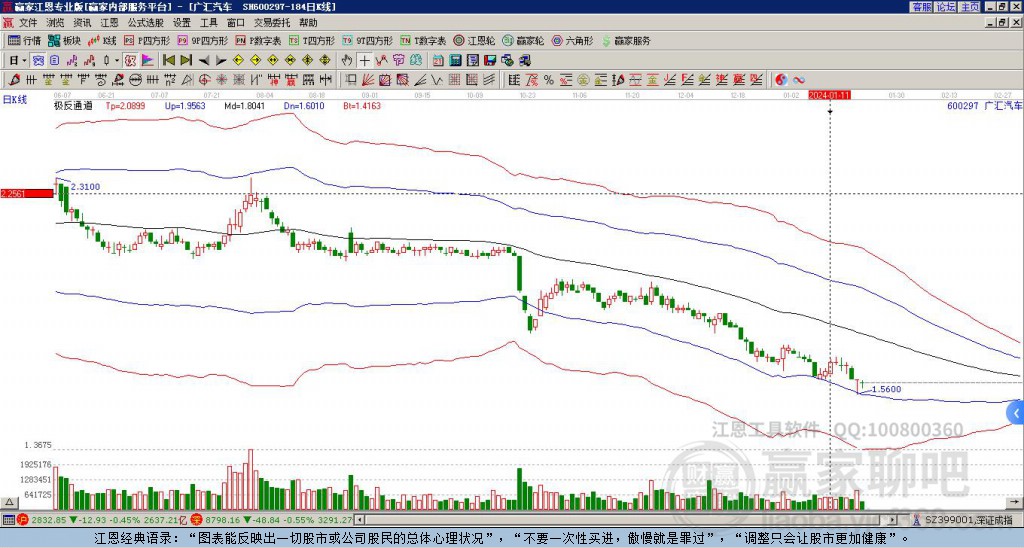
Task: Select the red fan lines tool
Action: pos(368,80)
